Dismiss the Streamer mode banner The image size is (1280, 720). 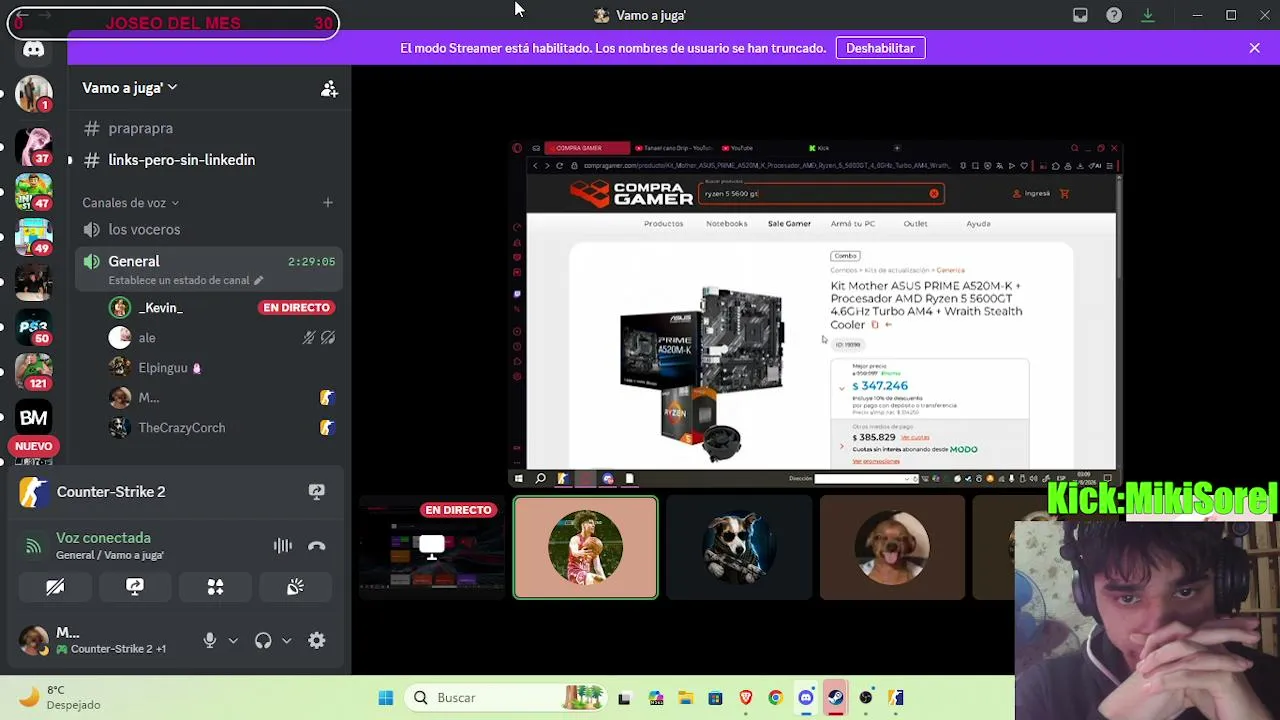pyautogui.click(x=1254, y=48)
